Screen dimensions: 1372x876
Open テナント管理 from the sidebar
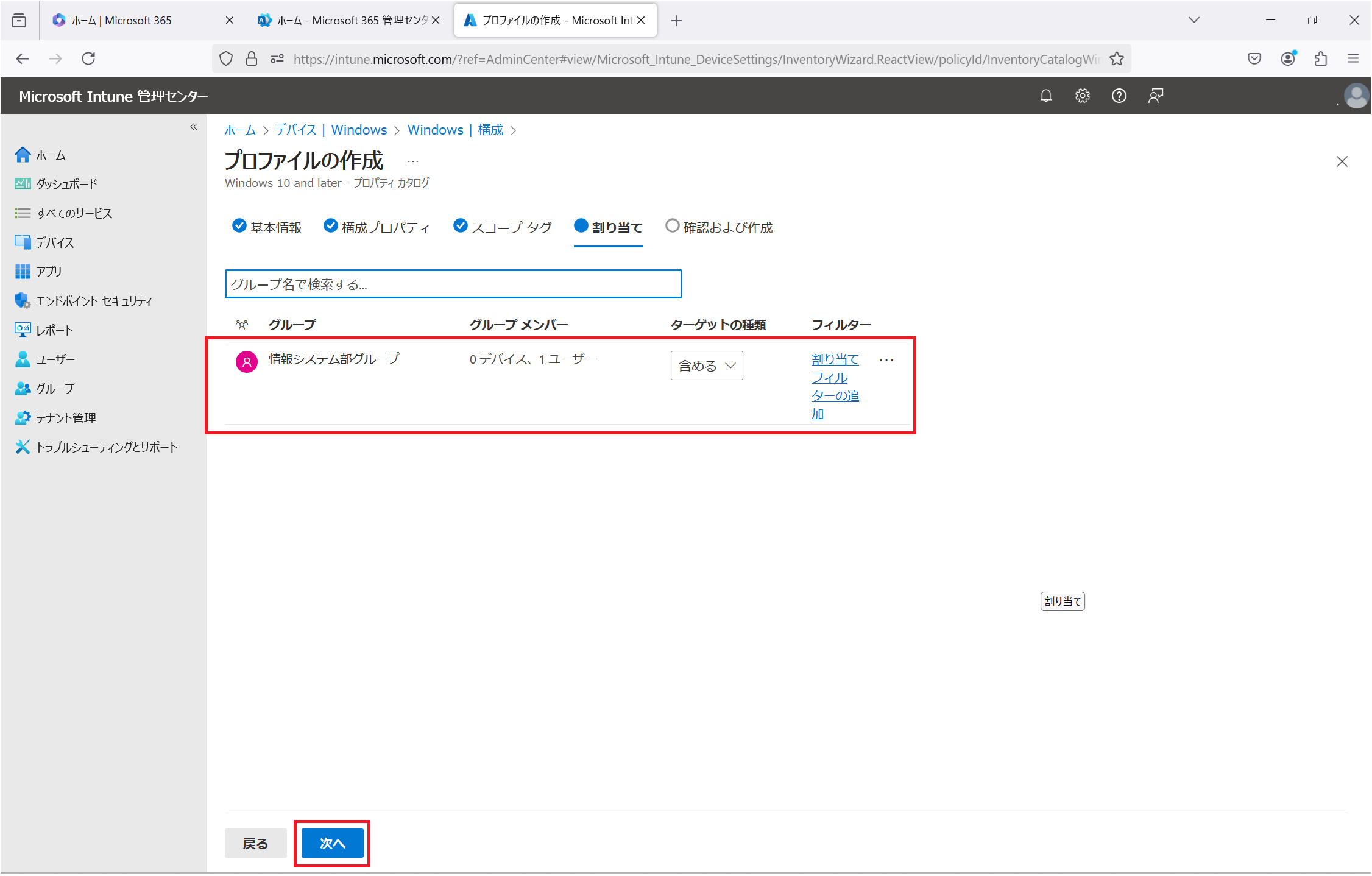click(66, 417)
